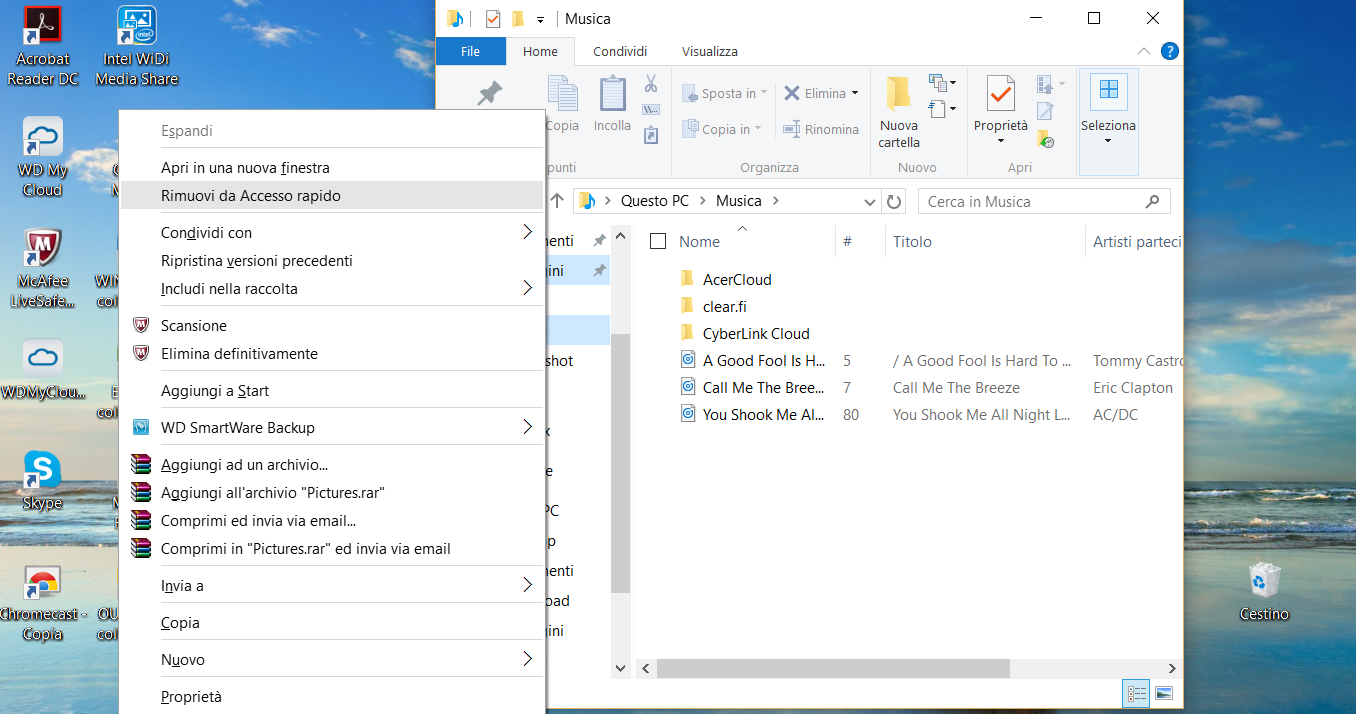The height and width of the screenshot is (714, 1356).
Task: Click the blue Help question mark button
Action: point(1170,51)
